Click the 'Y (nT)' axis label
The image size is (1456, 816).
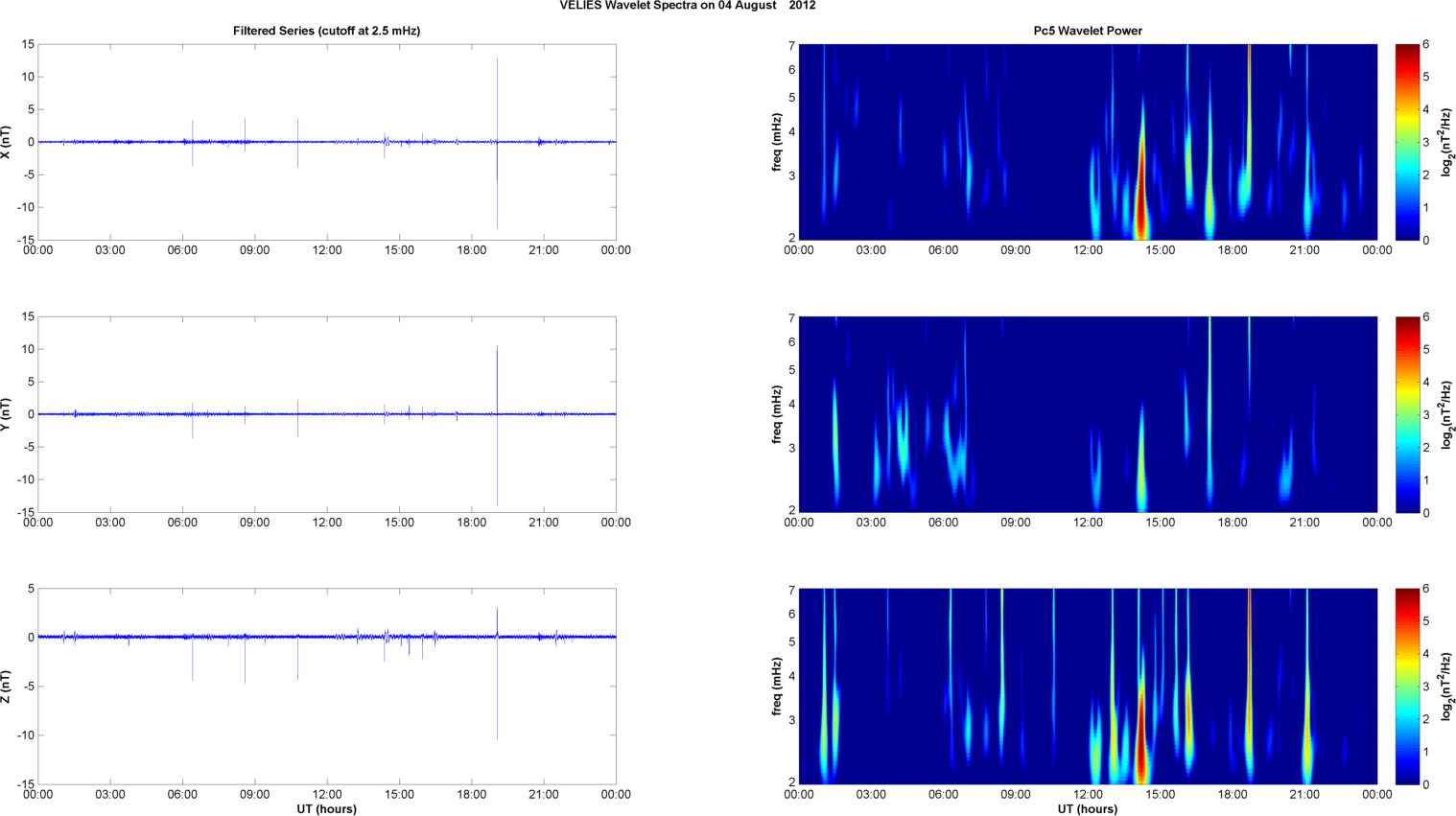point(6,414)
